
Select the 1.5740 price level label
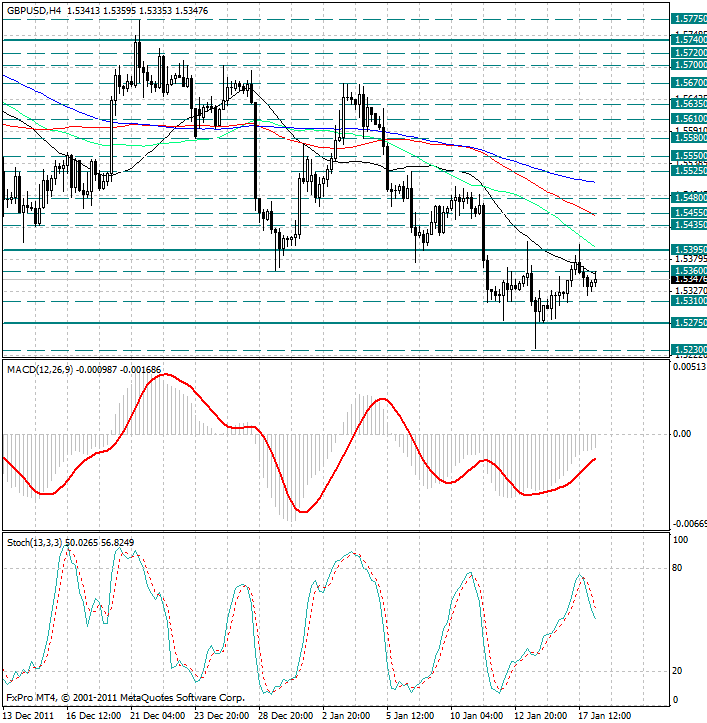[689, 40]
